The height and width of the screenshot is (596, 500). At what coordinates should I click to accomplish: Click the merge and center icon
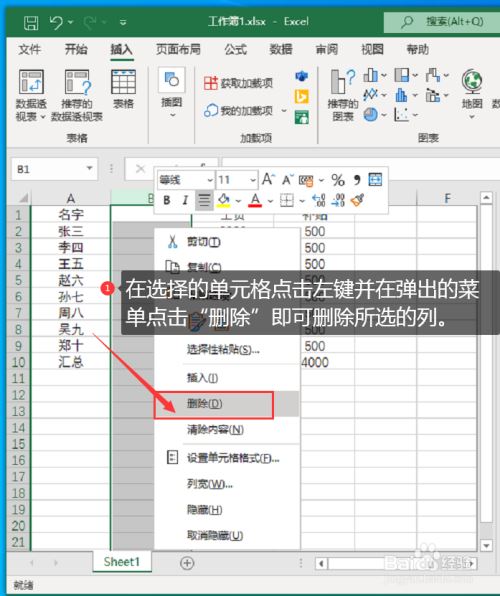[x=376, y=179]
